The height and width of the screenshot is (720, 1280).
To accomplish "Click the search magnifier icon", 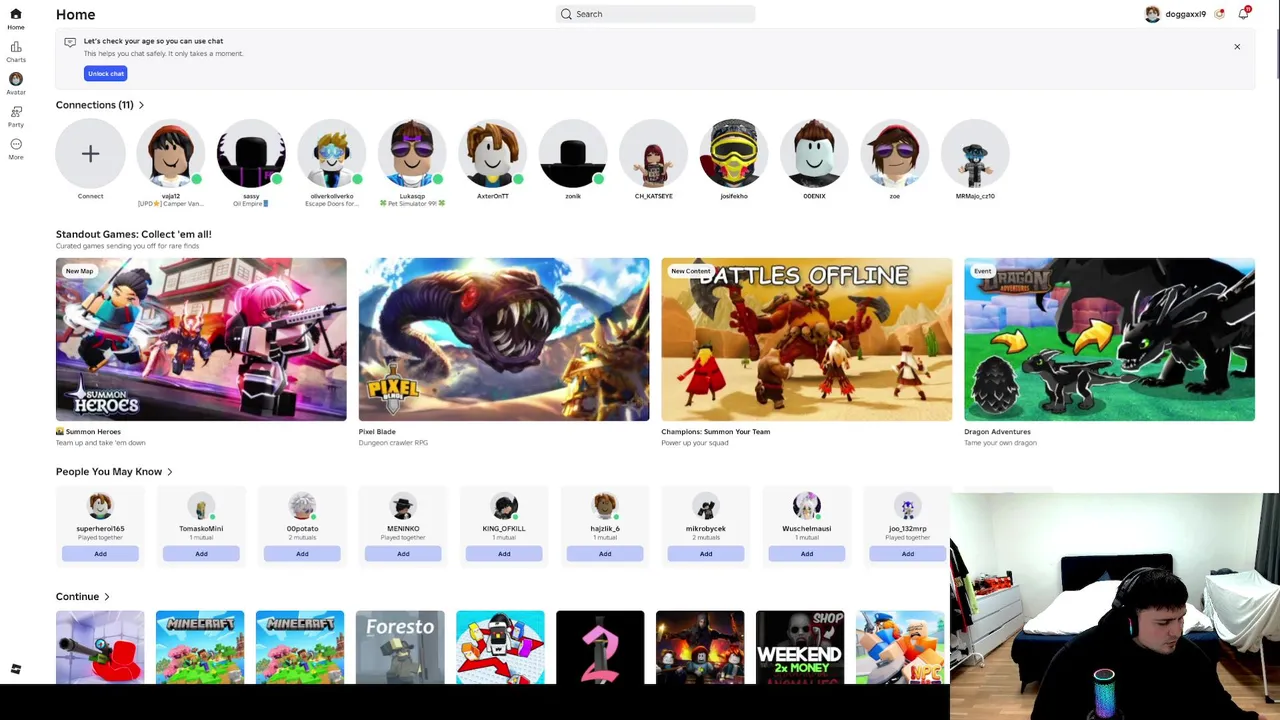I will tap(566, 14).
